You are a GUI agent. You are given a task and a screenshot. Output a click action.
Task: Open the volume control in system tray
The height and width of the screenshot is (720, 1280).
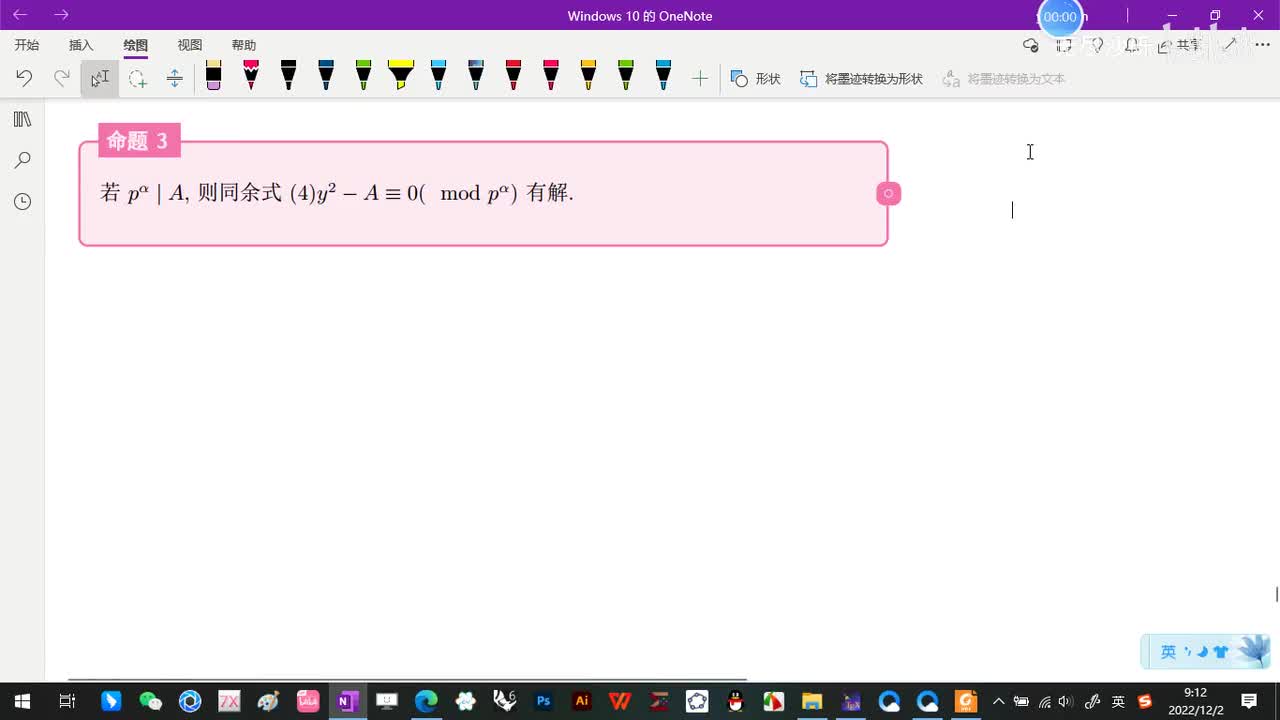[x=1066, y=701]
